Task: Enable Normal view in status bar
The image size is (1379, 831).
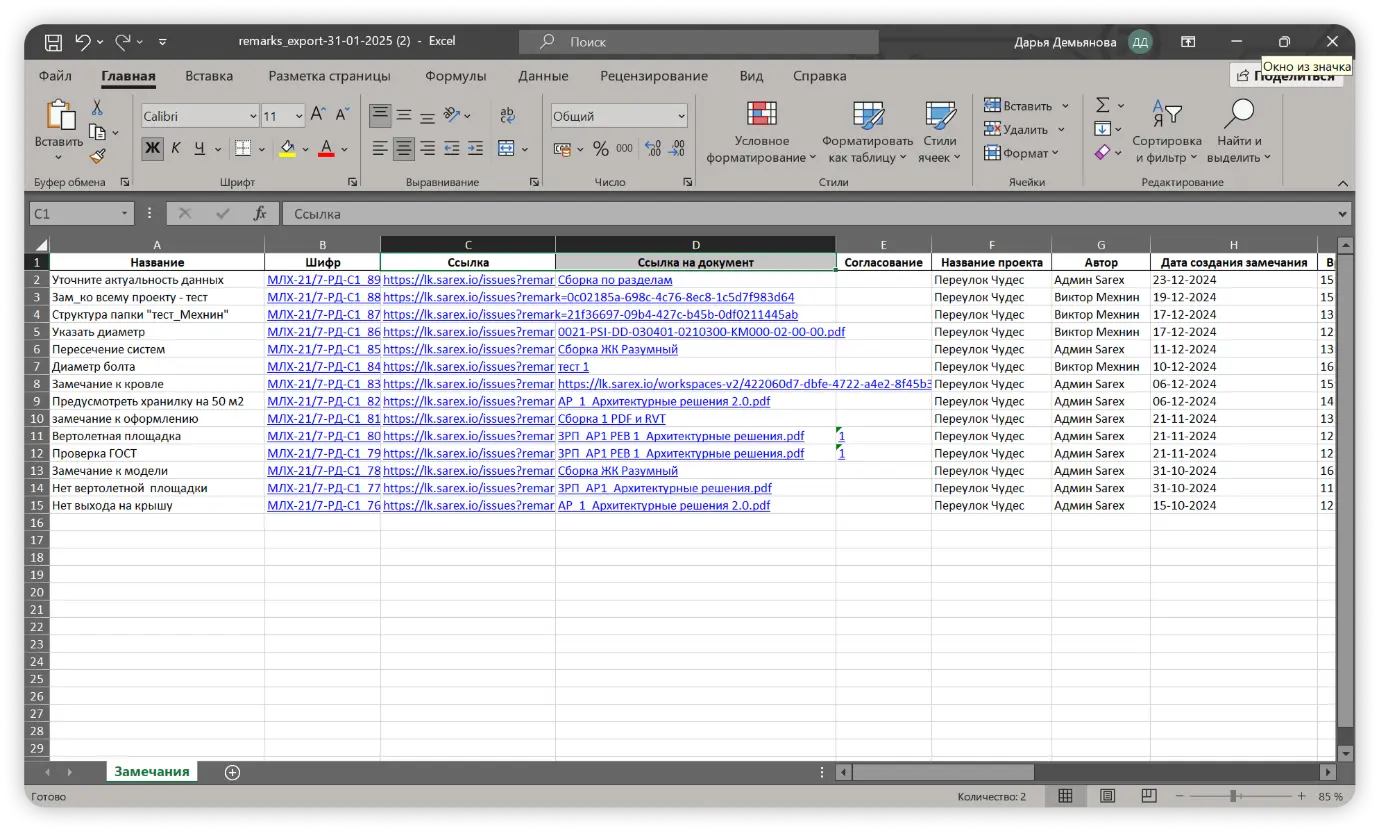Action: point(1066,796)
